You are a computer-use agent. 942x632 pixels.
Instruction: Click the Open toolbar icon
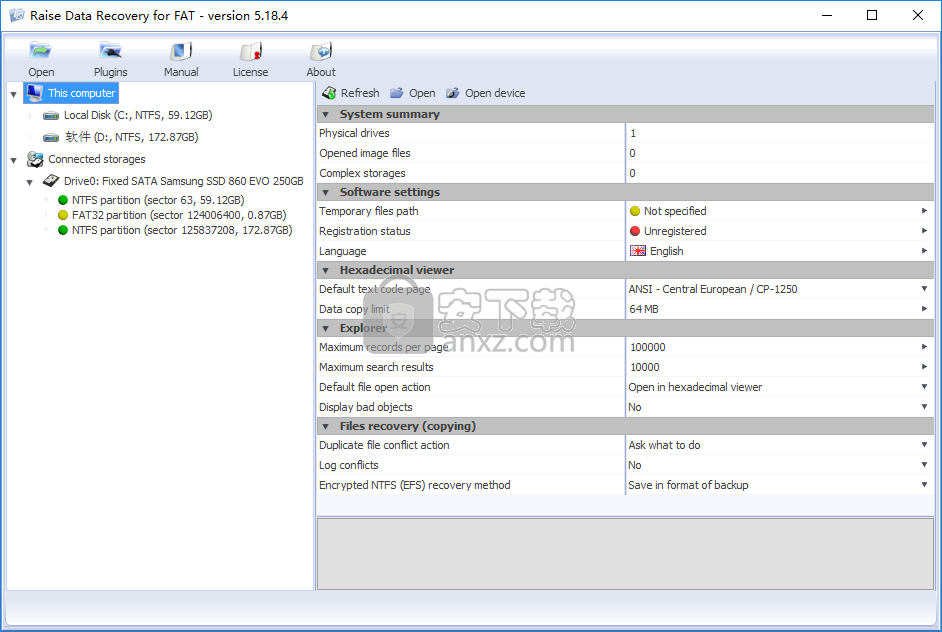[41, 51]
